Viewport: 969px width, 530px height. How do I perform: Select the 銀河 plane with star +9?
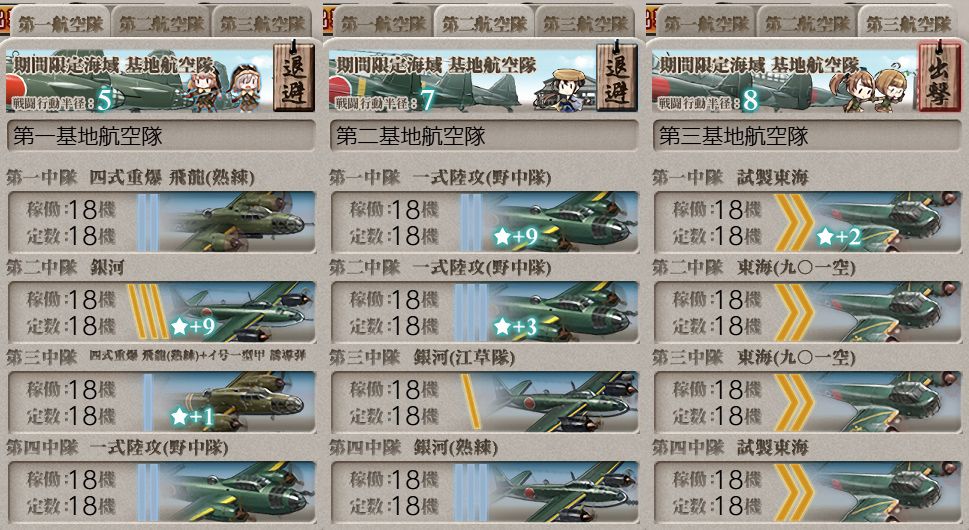coord(162,312)
